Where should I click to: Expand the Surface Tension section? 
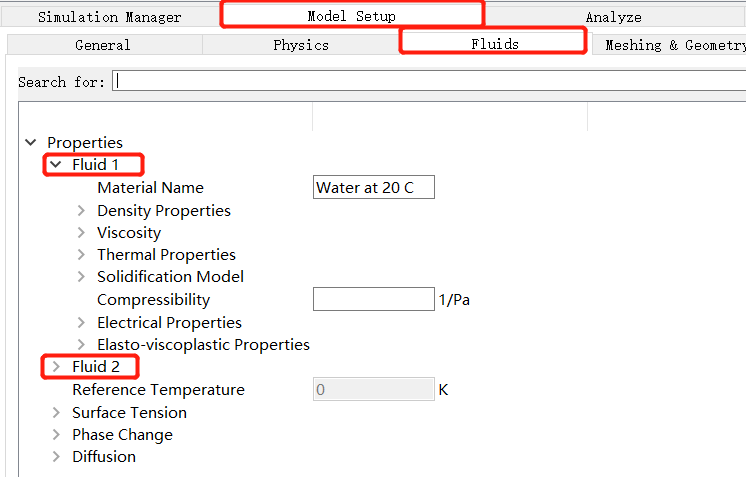point(56,413)
